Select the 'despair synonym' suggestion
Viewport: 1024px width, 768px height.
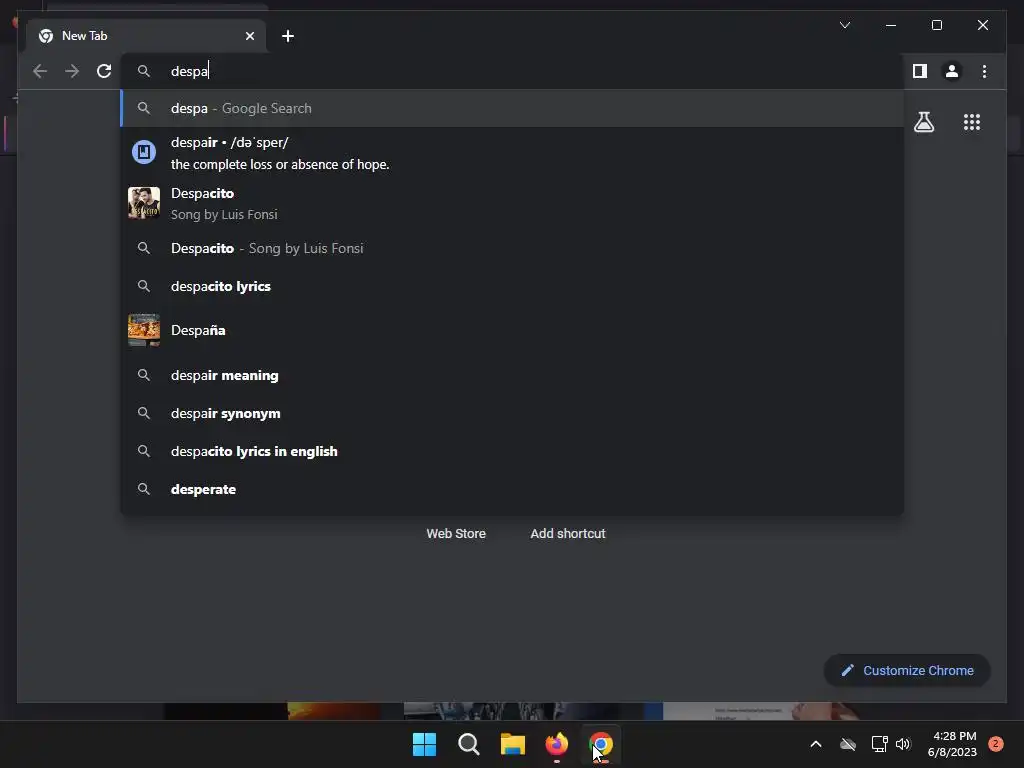click(x=512, y=413)
